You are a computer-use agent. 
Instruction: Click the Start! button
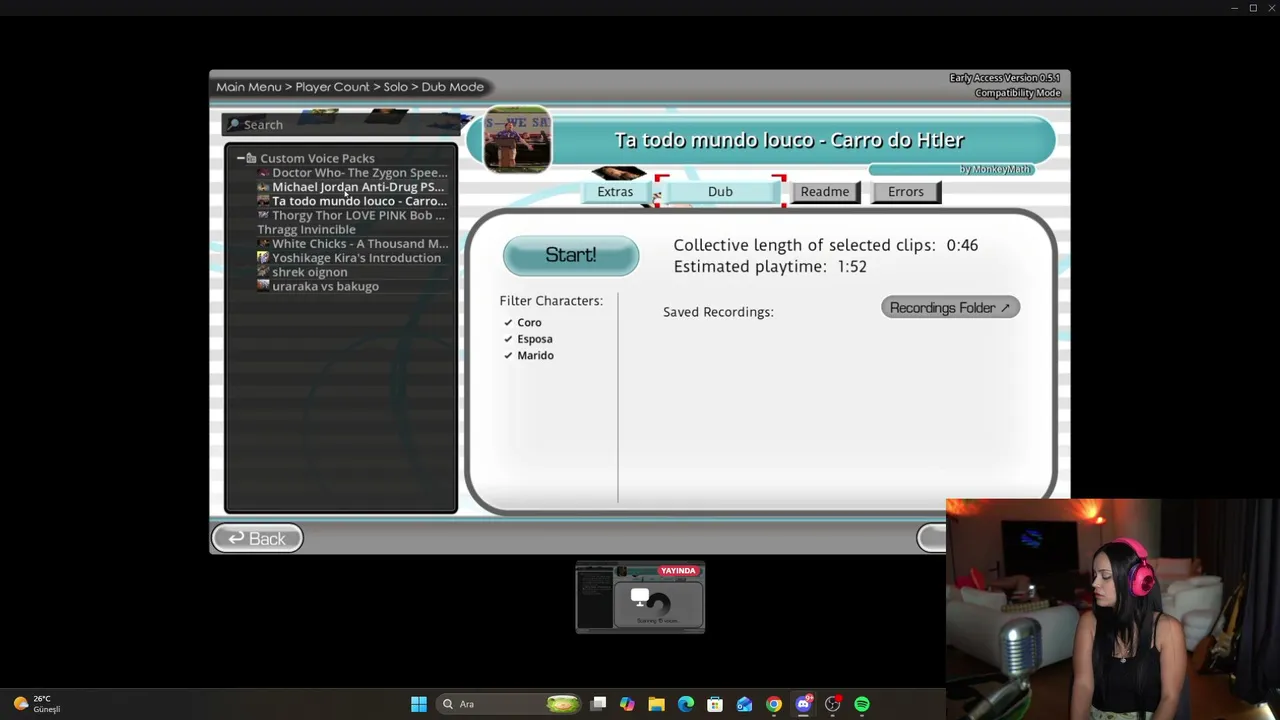point(571,256)
